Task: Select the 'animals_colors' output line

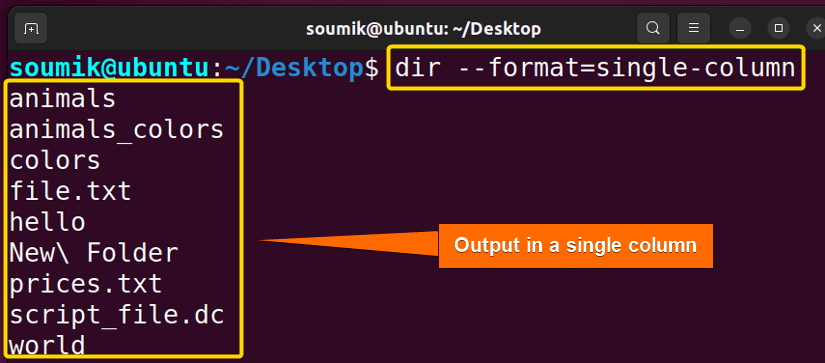Action: click(117, 130)
